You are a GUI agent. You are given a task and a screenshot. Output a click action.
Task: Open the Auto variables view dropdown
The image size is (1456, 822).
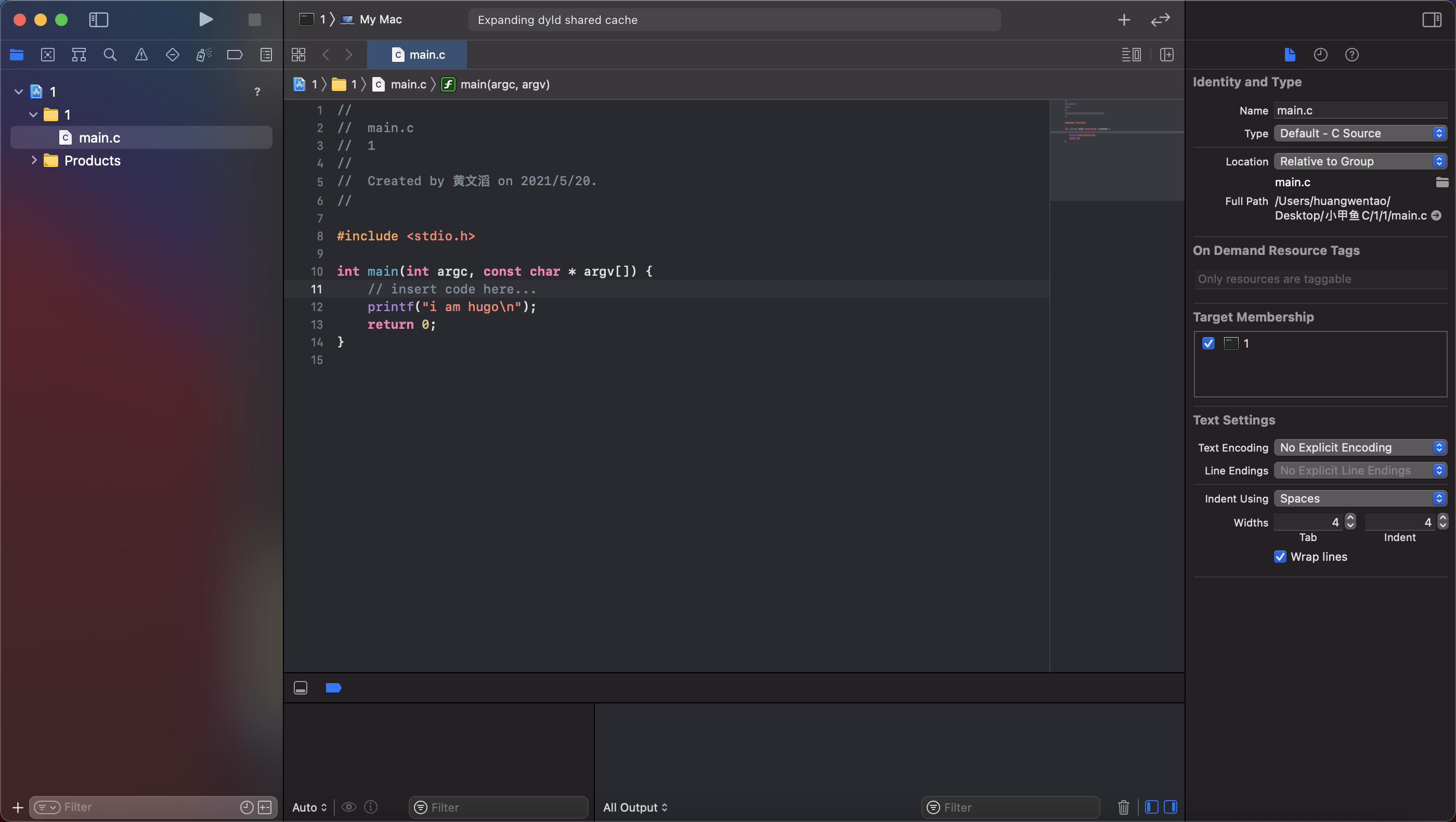click(x=309, y=807)
